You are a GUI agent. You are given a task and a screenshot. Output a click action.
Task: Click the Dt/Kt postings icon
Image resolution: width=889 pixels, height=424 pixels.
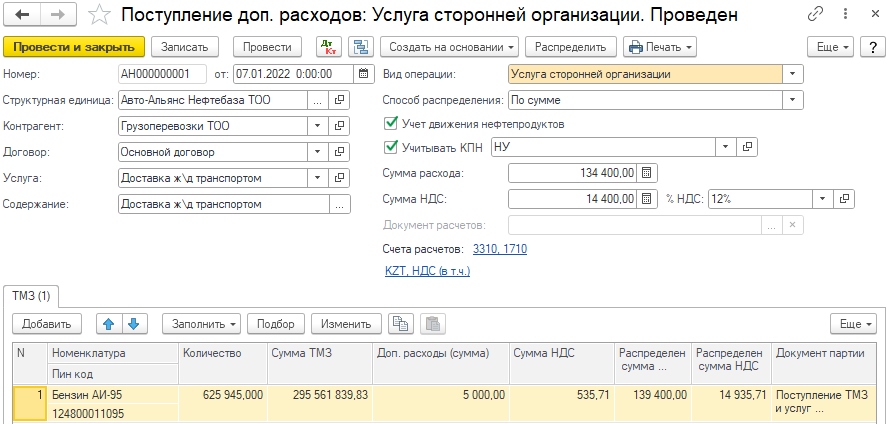click(327, 47)
